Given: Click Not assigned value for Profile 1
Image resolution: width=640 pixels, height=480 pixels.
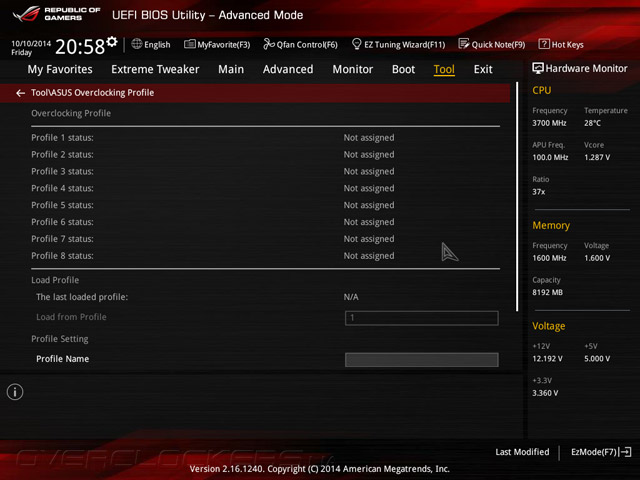Looking at the screenshot, I should click(369, 138).
